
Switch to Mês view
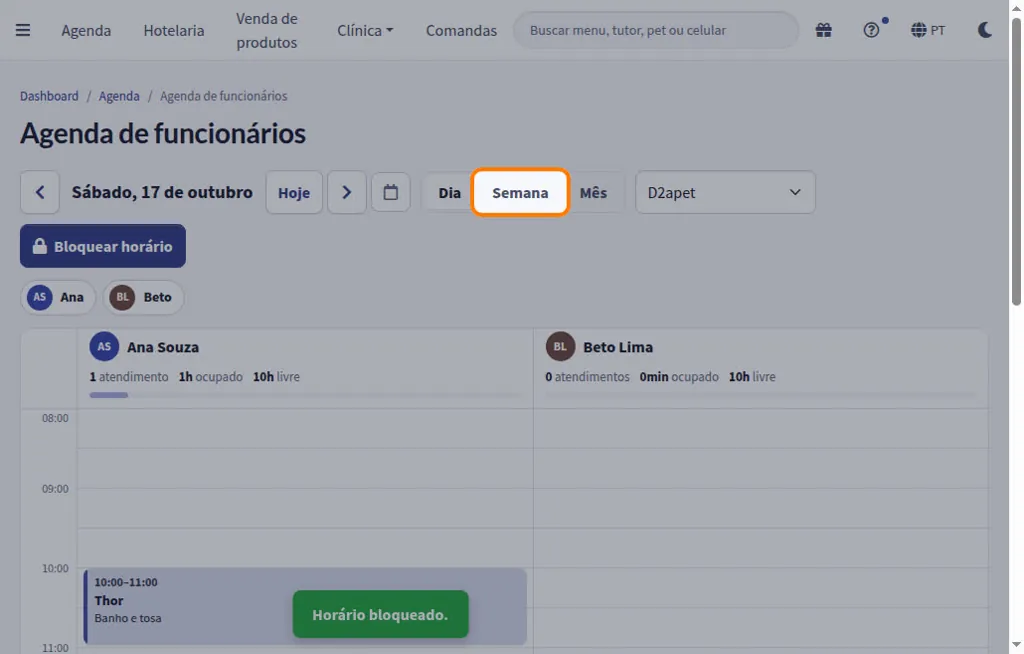coord(593,193)
